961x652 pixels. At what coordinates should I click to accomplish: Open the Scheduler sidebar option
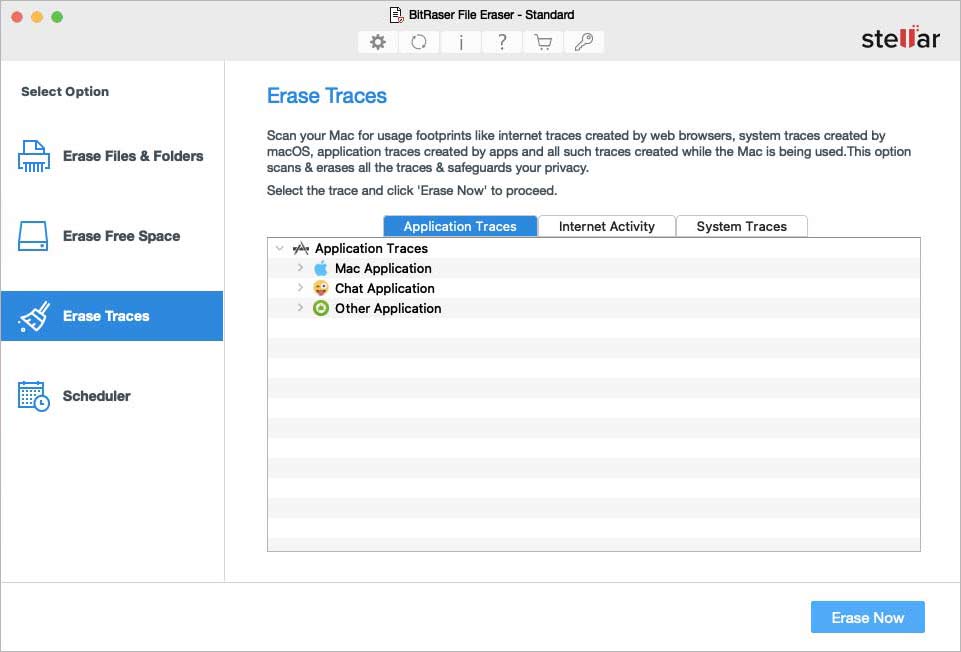tap(112, 396)
